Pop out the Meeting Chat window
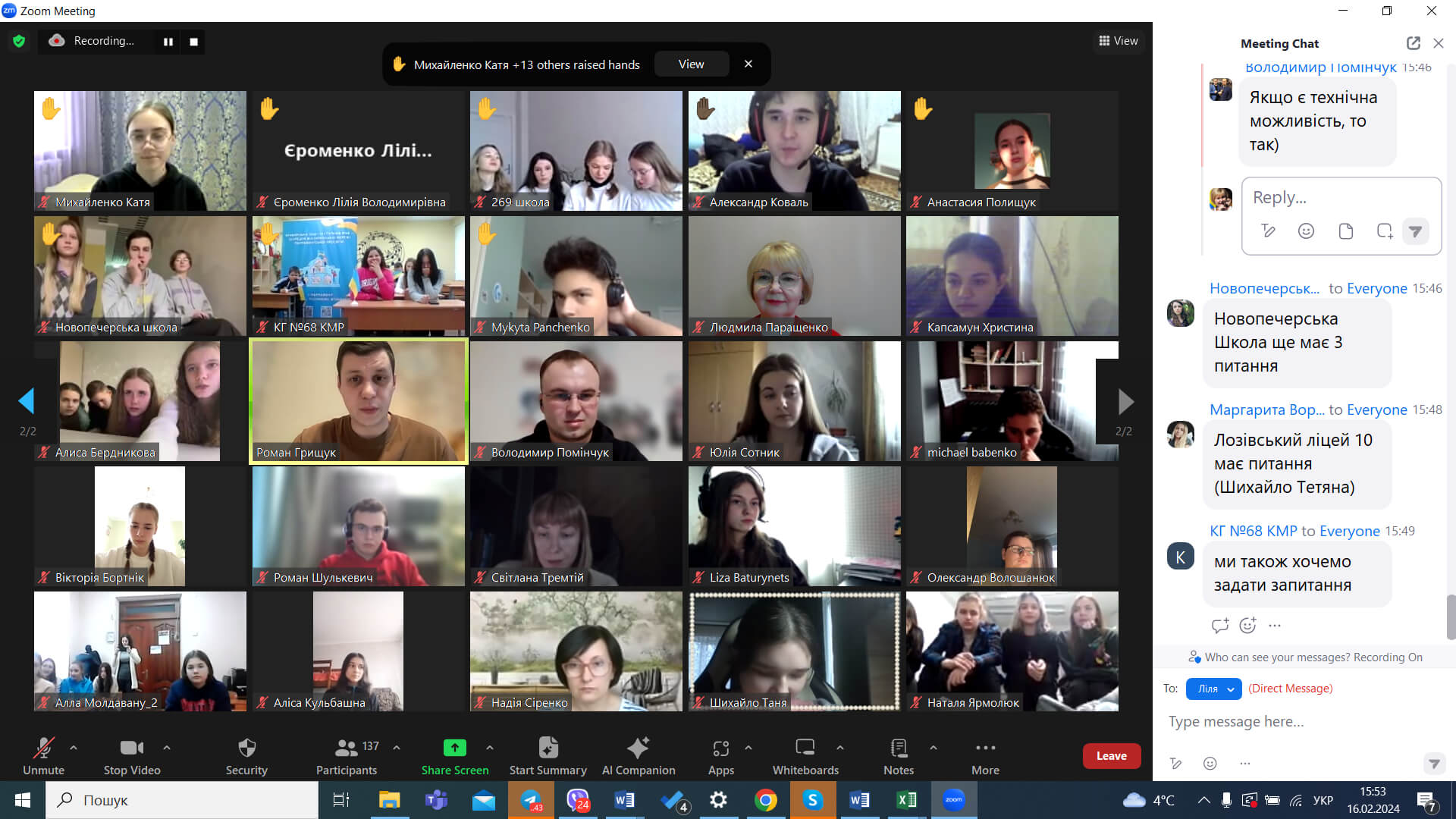This screenshot has height=819, width=1456. (1413, 43)
